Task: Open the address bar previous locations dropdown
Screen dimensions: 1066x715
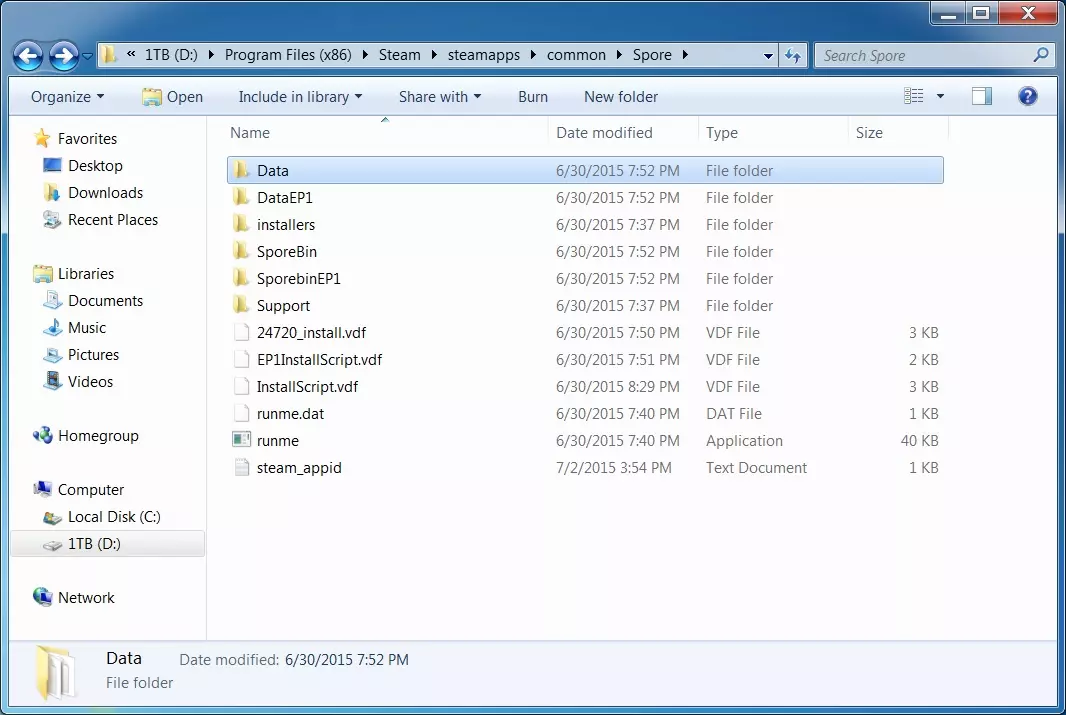Action: [768, 56]
